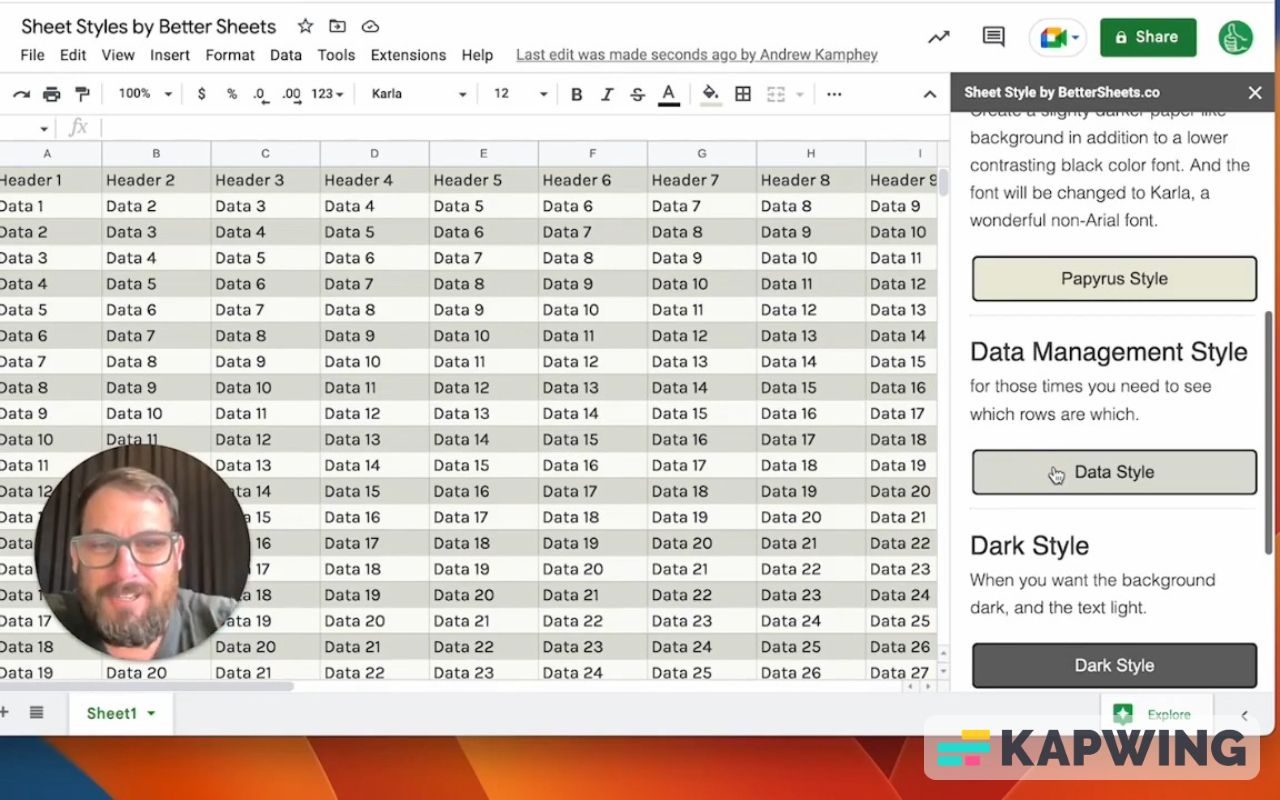1280x800 pixels.
Task: Toggle bold formatting
Action: 576,94
